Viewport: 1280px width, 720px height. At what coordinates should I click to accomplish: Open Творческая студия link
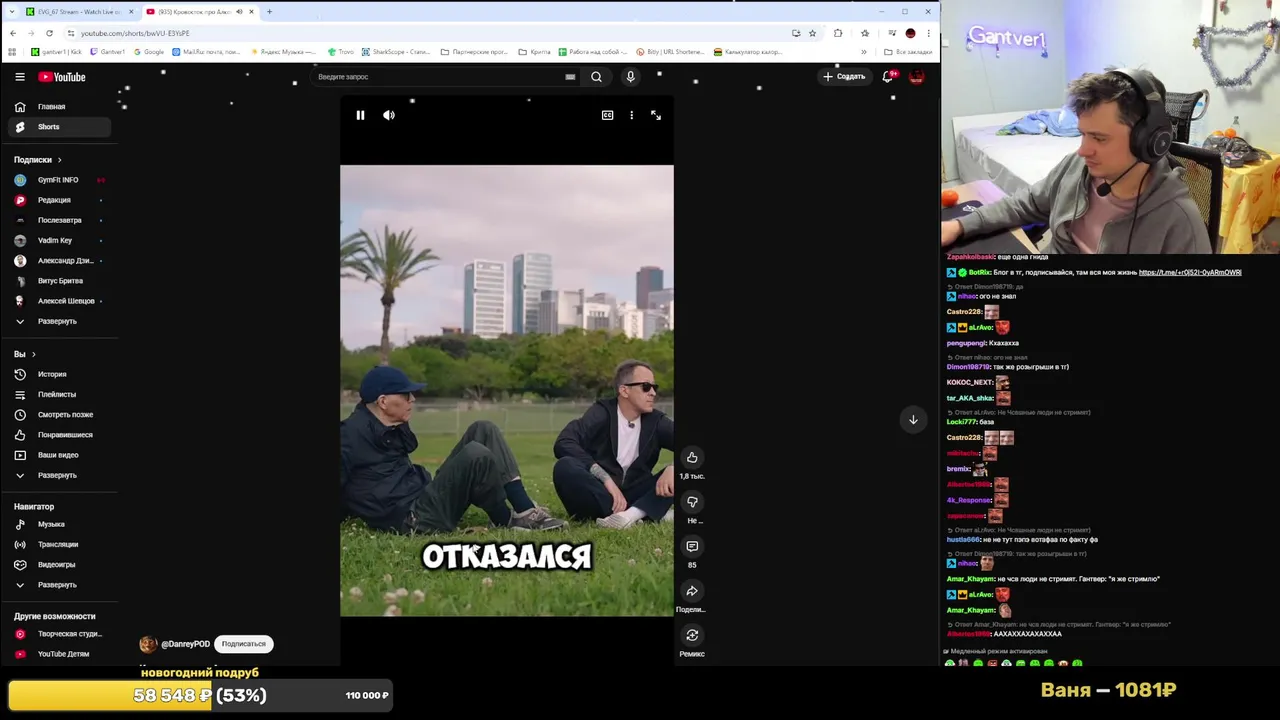click(x=60, y=634)
